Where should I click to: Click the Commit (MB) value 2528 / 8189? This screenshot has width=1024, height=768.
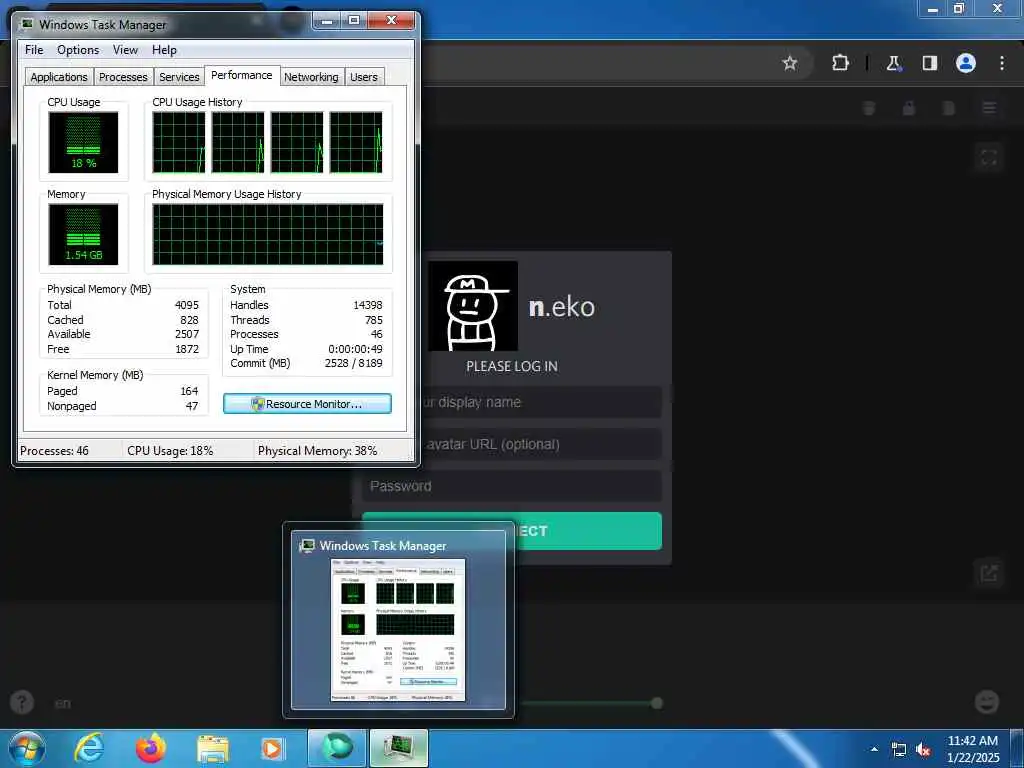pyautogui.click(x=353, y=363)
